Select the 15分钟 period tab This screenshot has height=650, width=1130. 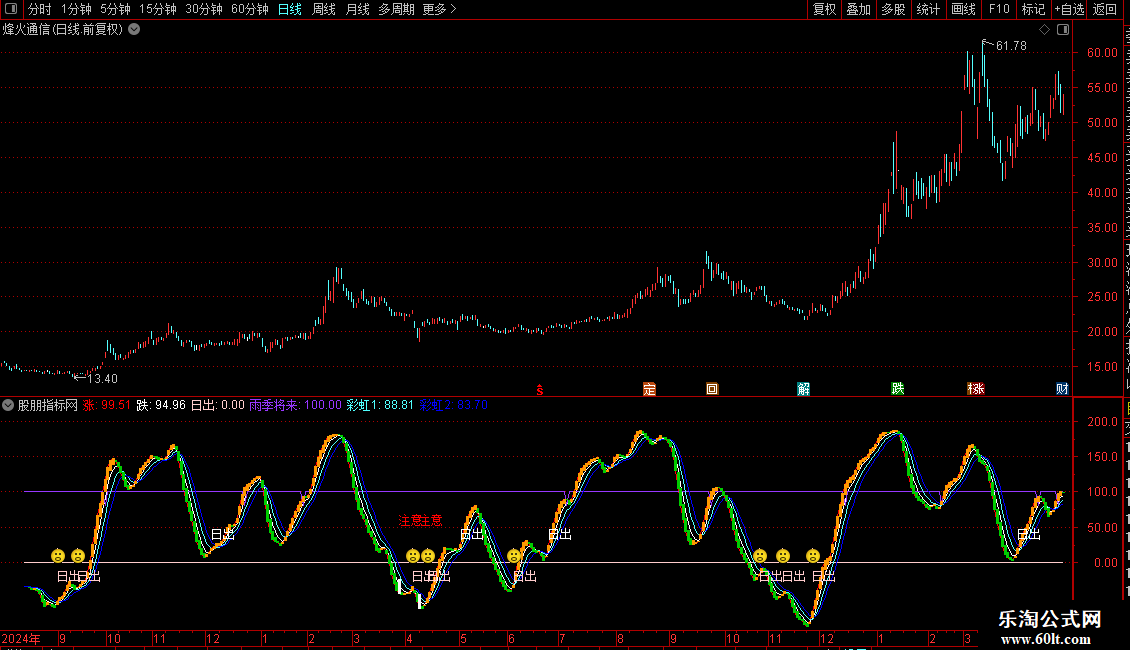[158, 9]
